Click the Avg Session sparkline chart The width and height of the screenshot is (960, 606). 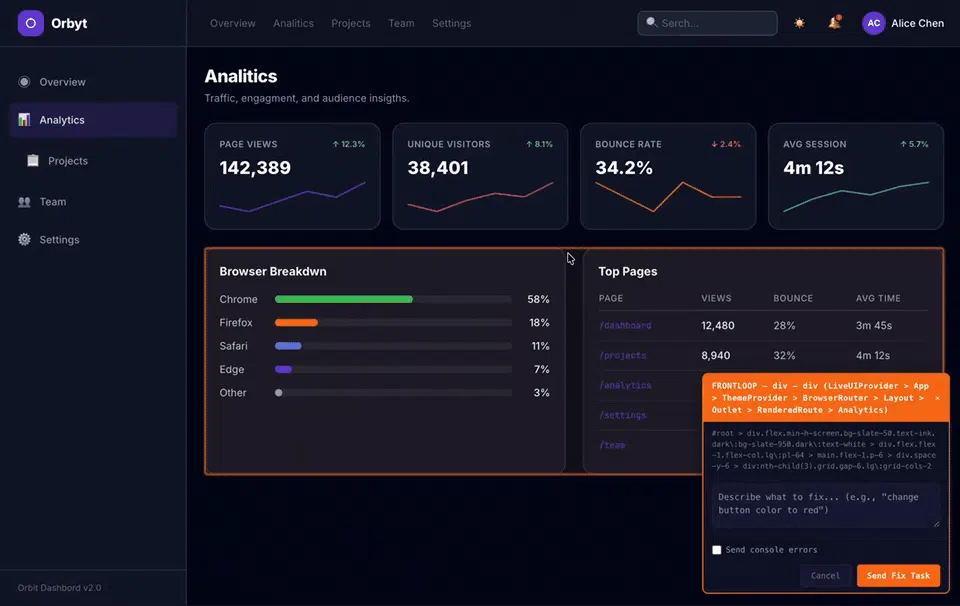pos(856,196)
